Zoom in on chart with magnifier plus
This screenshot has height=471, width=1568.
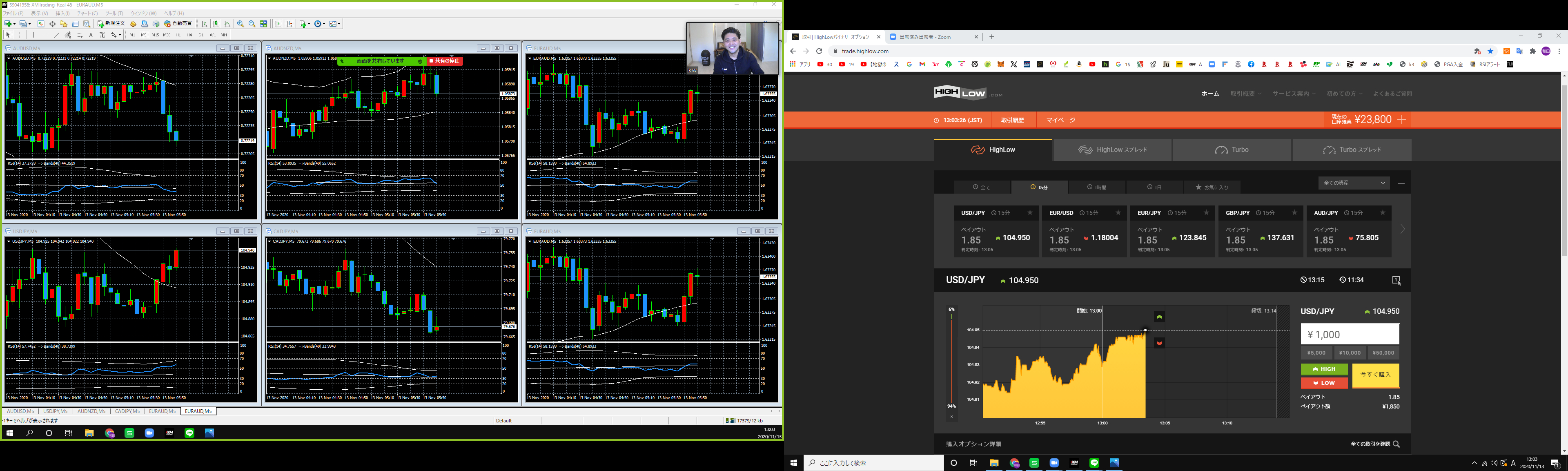pos(241,24)
